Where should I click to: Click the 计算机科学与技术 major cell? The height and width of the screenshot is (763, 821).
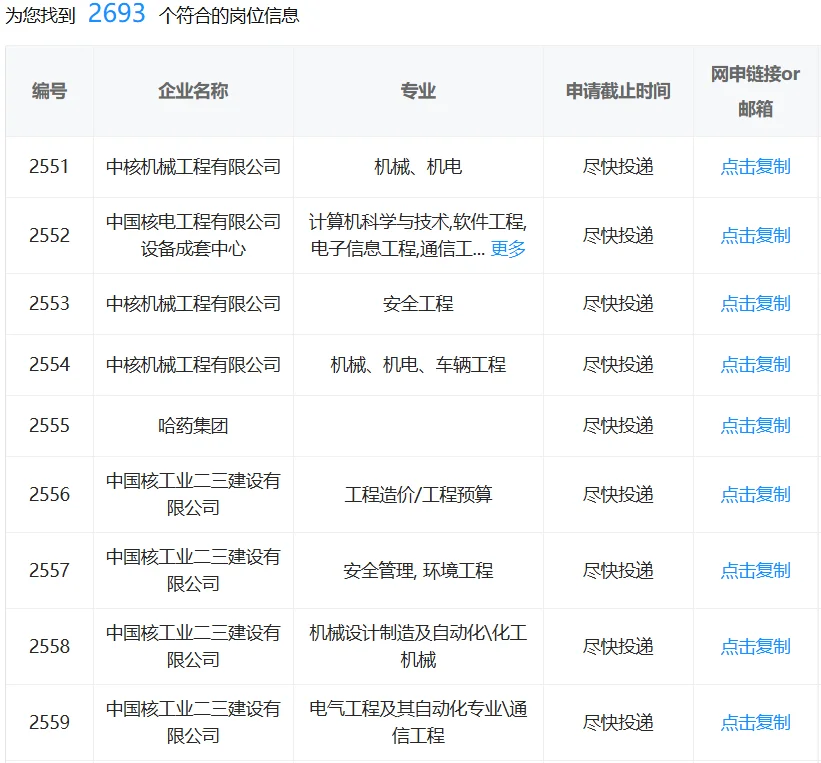418,236
